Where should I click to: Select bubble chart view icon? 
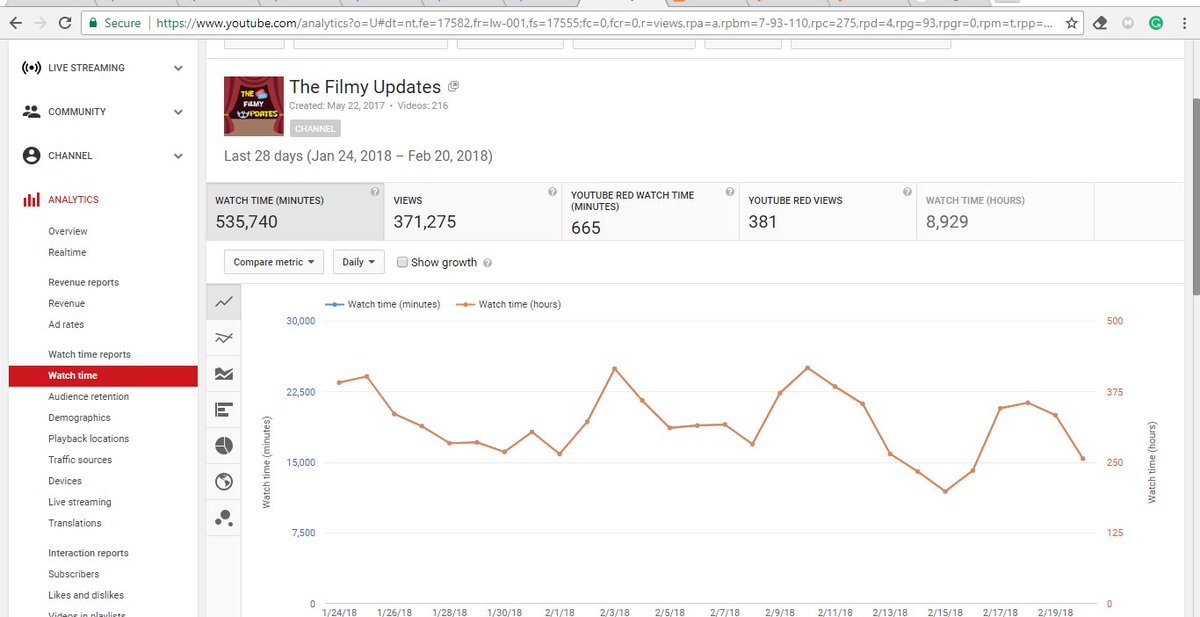tap(224, 518)
